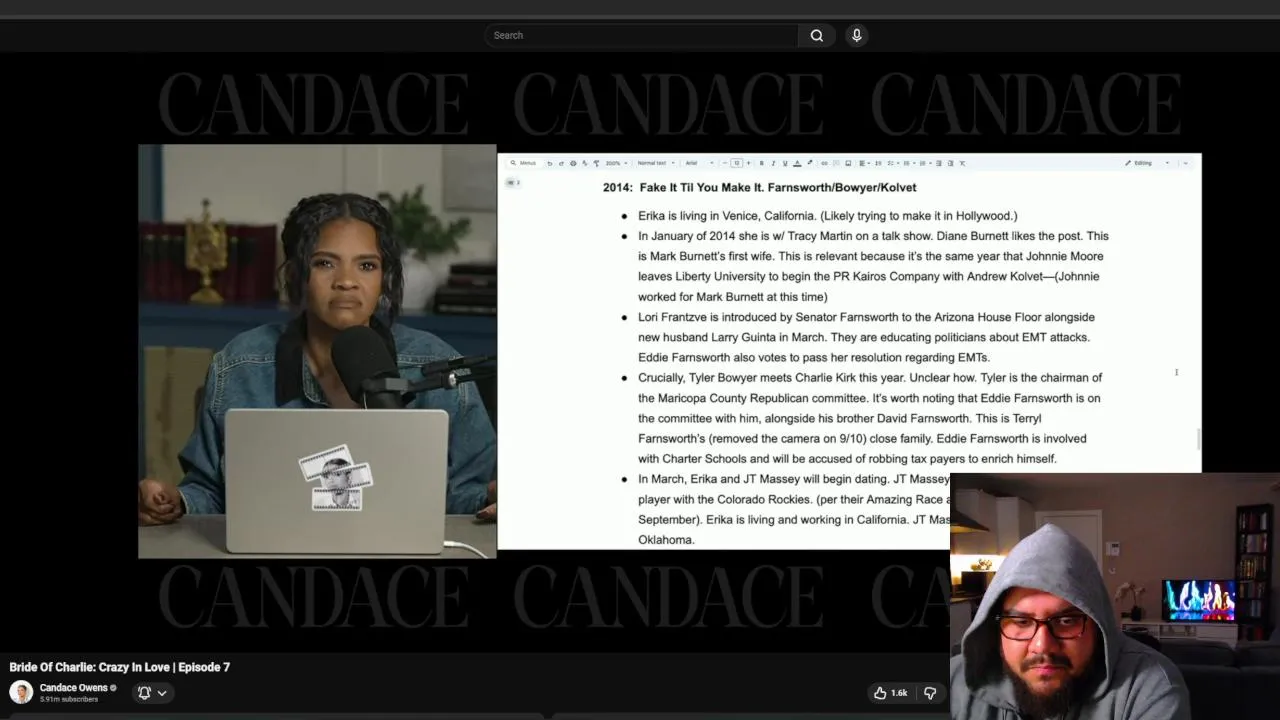Image resolution: width=1280 pixels, height=720 pixels.
Task: Run spelling and grammar check icon
Action: (x=585, y=163)
